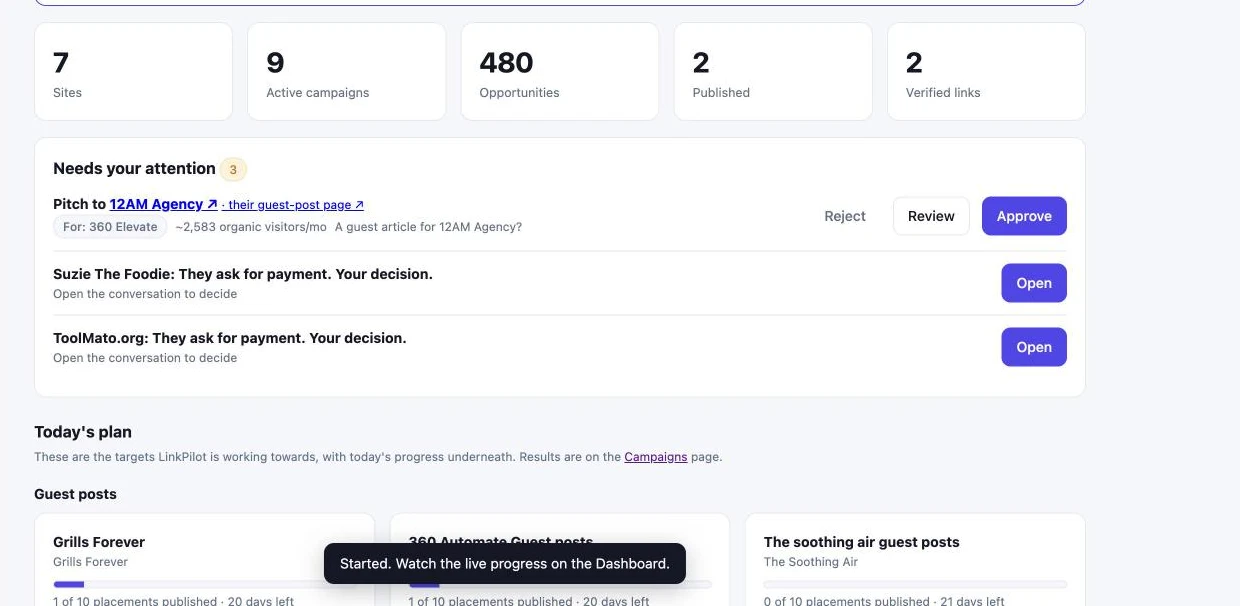Click the 'Guest posts' section label
Viewport: 1240px width, 606px height.
[x=75, y=494]
